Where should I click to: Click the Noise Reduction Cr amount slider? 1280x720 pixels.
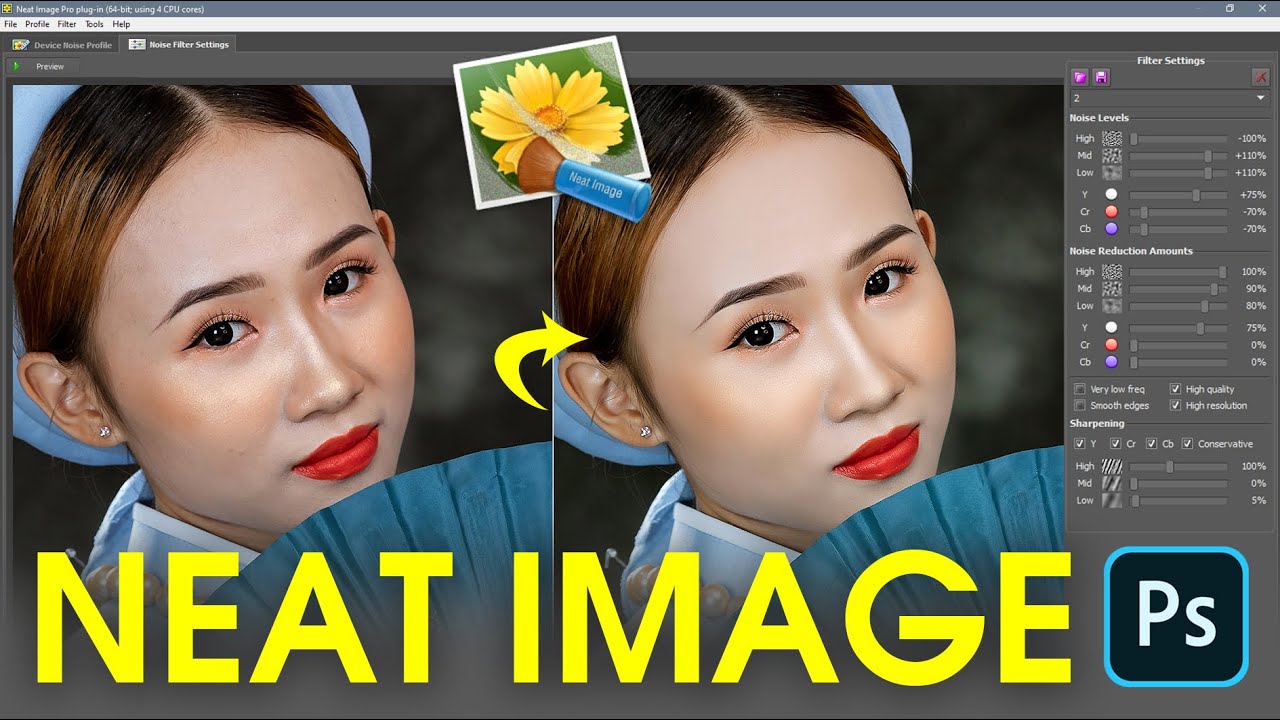pos(1178,345)
